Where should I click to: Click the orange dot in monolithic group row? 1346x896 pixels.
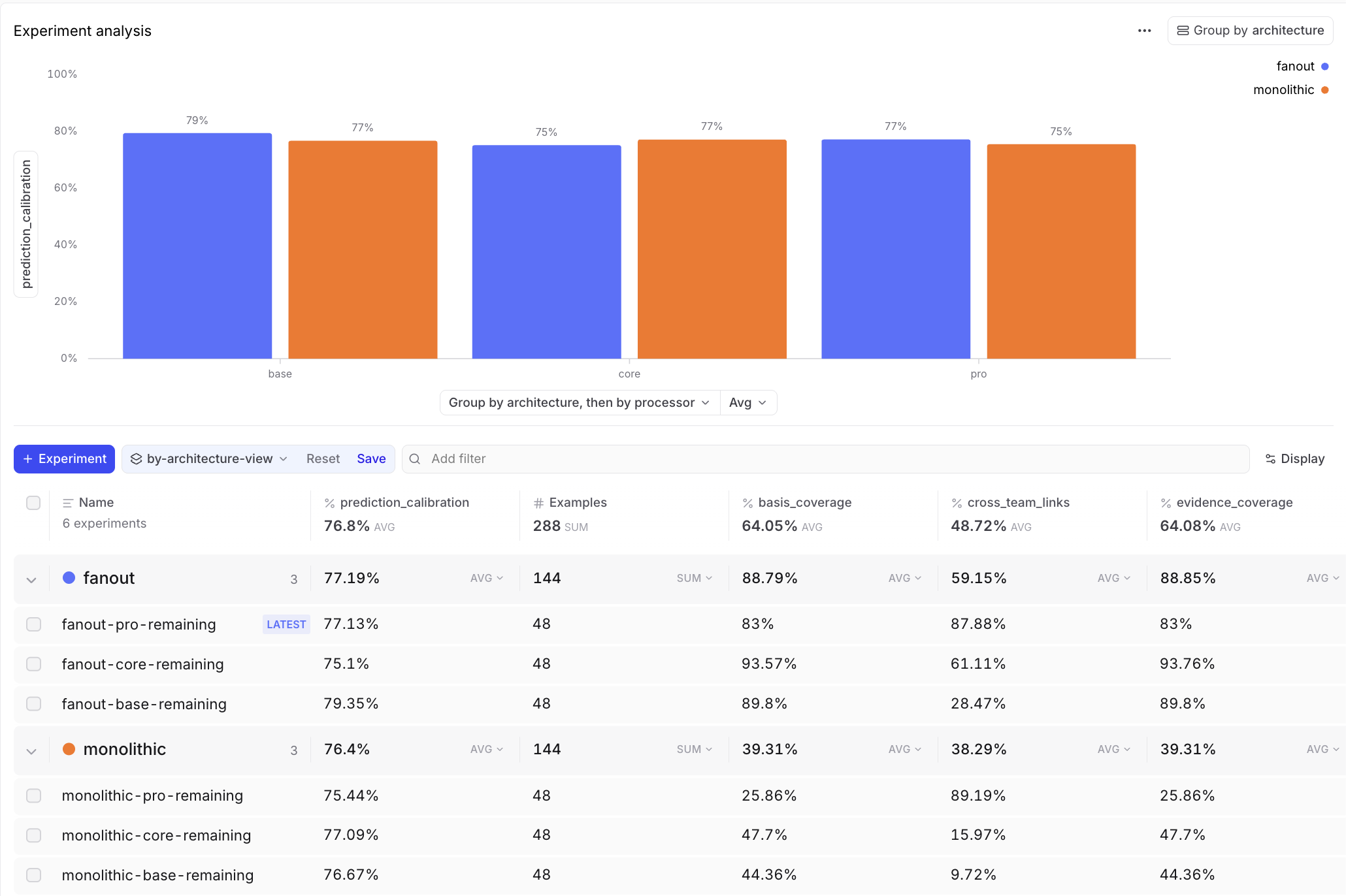click(69, 749)
